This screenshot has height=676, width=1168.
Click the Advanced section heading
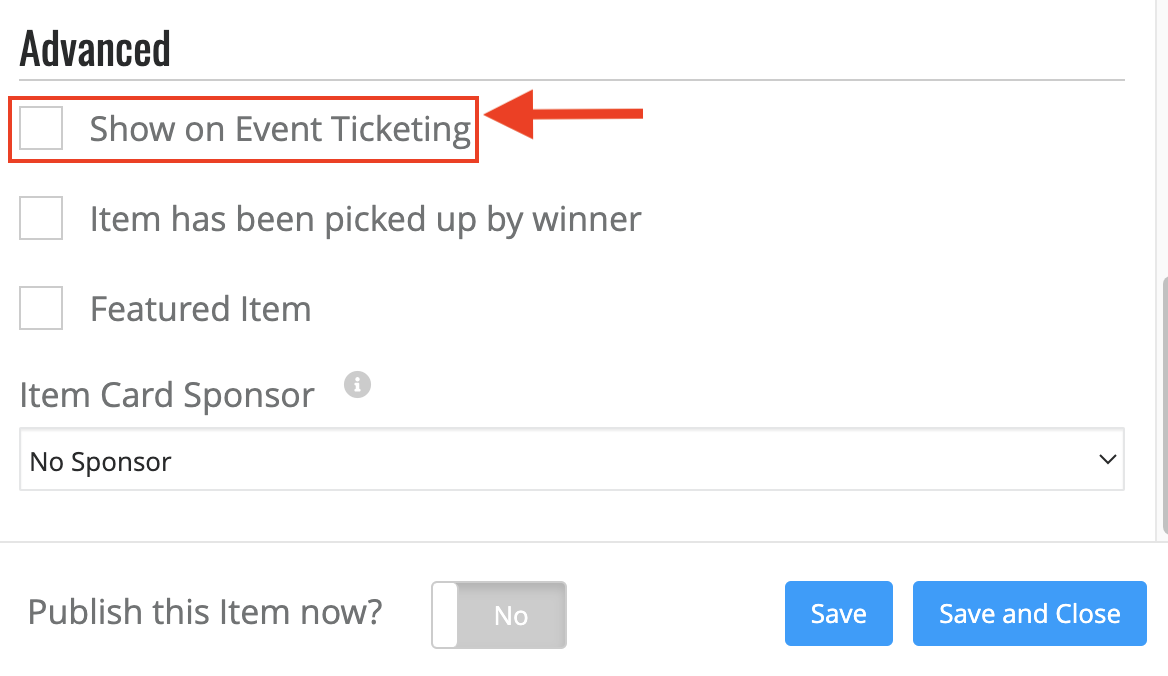coord(95,49)
